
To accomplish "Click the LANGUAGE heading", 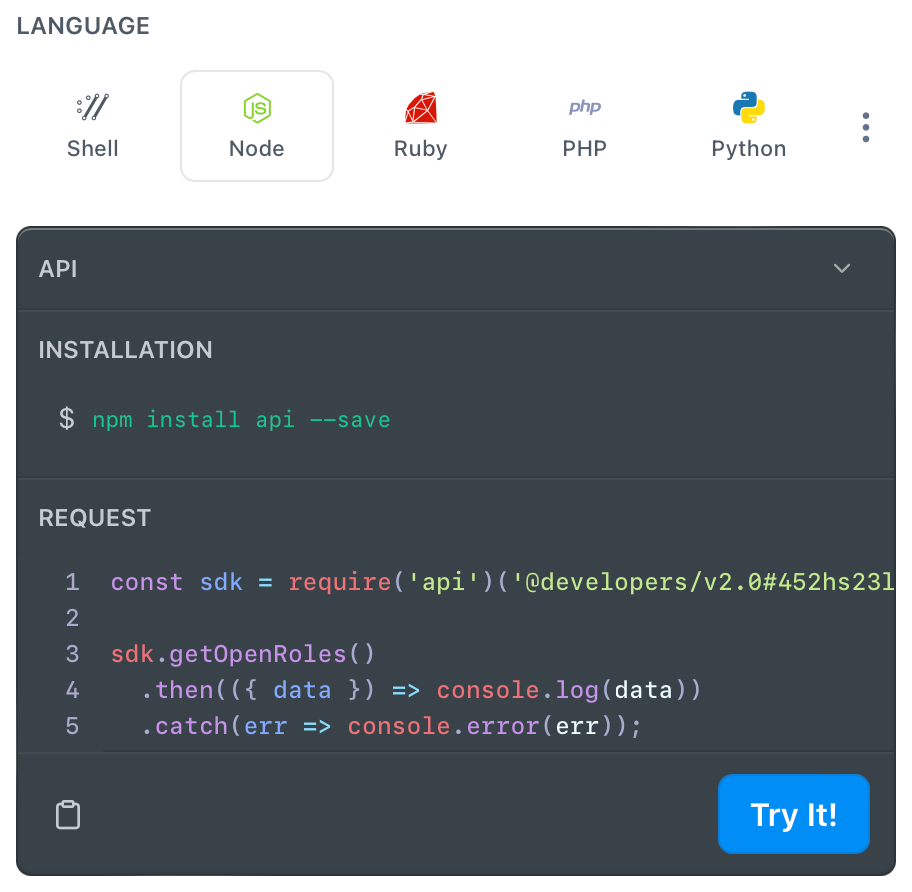I will 83,26.
